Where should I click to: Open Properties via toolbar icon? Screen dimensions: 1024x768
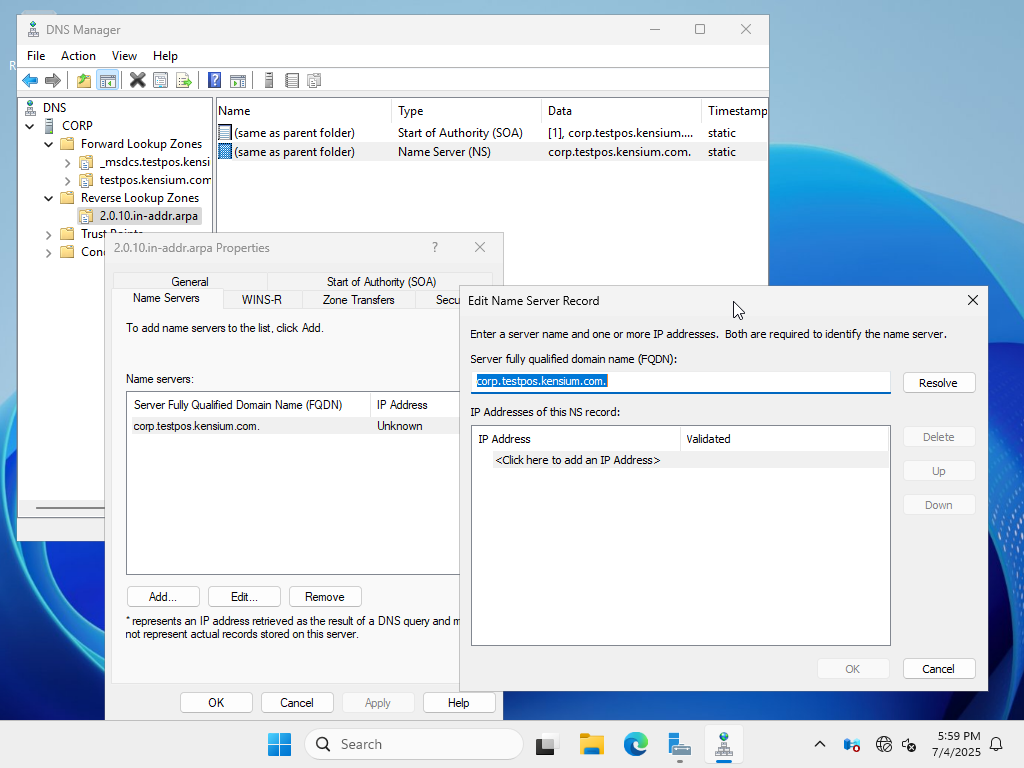coord(161,80)
